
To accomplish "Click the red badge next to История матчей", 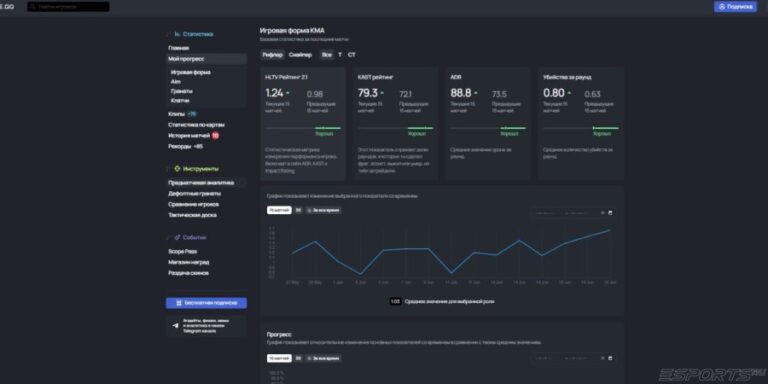I will tap(215, 136).
